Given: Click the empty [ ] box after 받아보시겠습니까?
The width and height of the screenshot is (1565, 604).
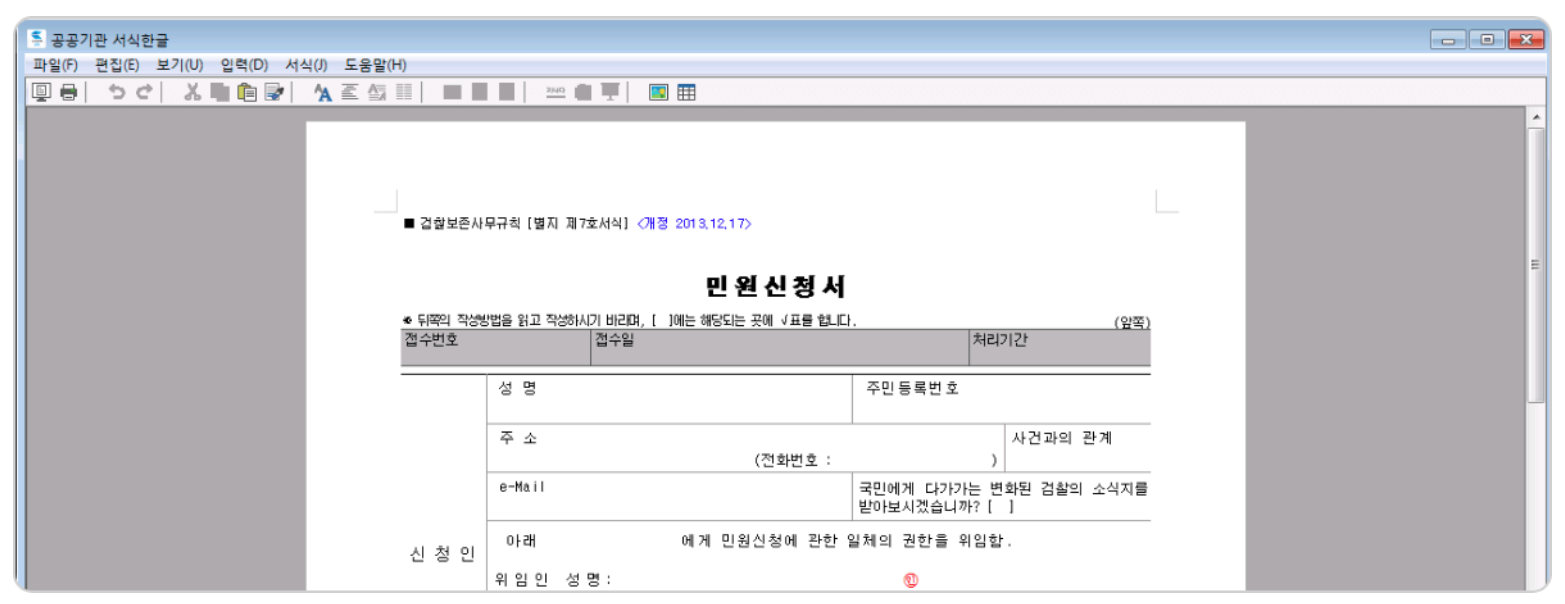Looking at the screenshot, I should (1000, 507).
